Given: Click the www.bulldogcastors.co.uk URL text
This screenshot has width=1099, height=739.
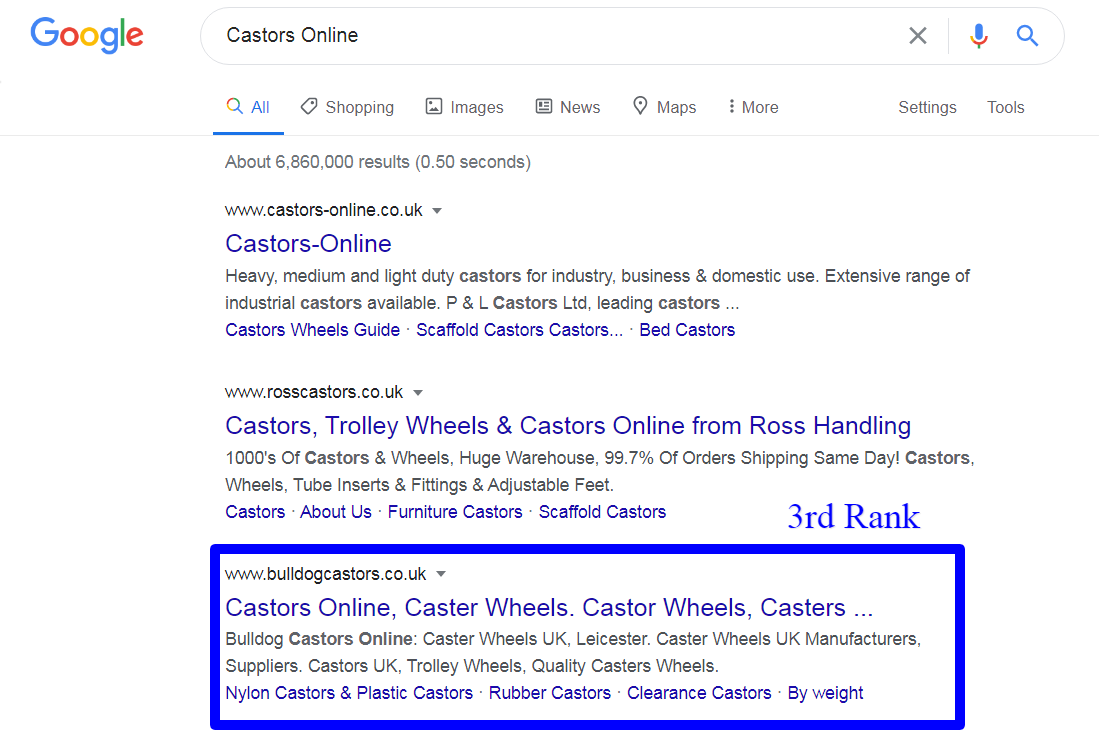Looking at the screenshot, I should point(326,574).
